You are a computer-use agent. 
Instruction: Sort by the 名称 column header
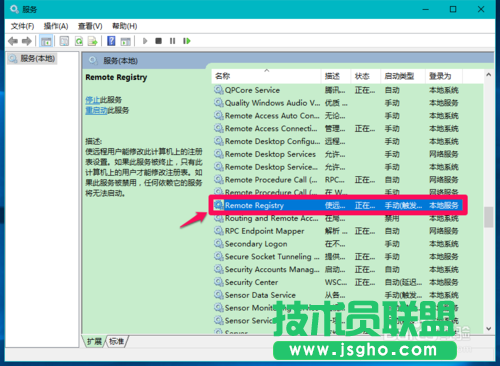click(x=266, y=76)
